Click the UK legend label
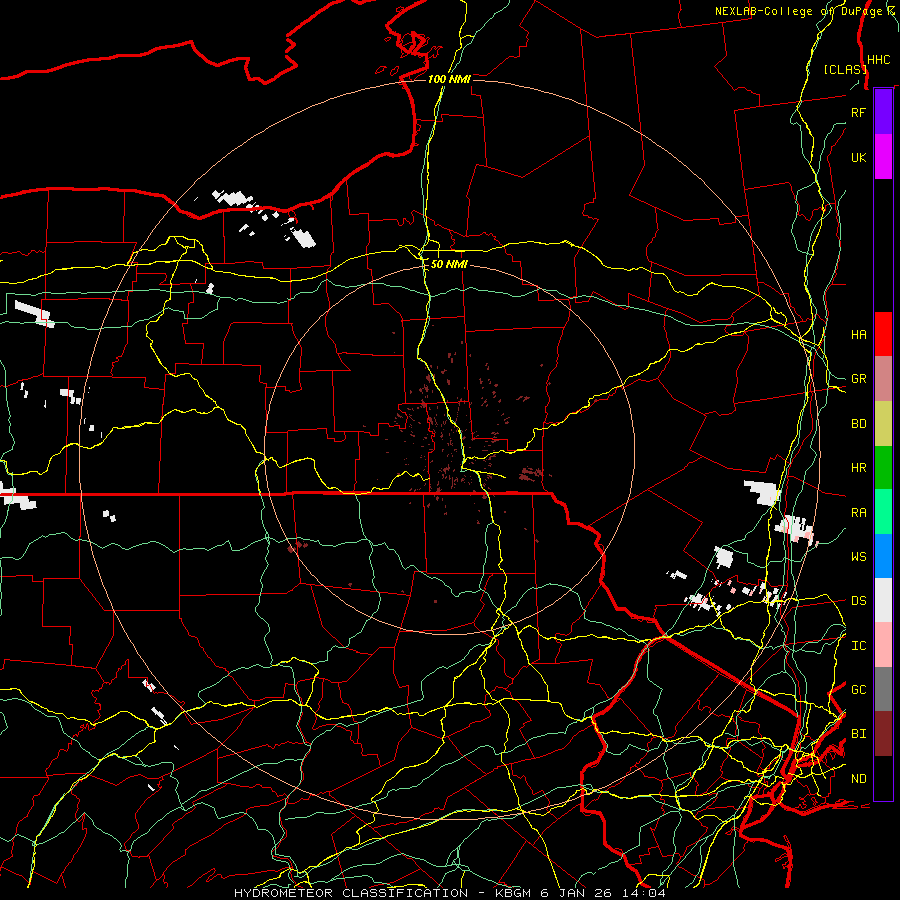The height and width of the screenshot is (900, 900). pyautogui.click(x=858, y=157)
